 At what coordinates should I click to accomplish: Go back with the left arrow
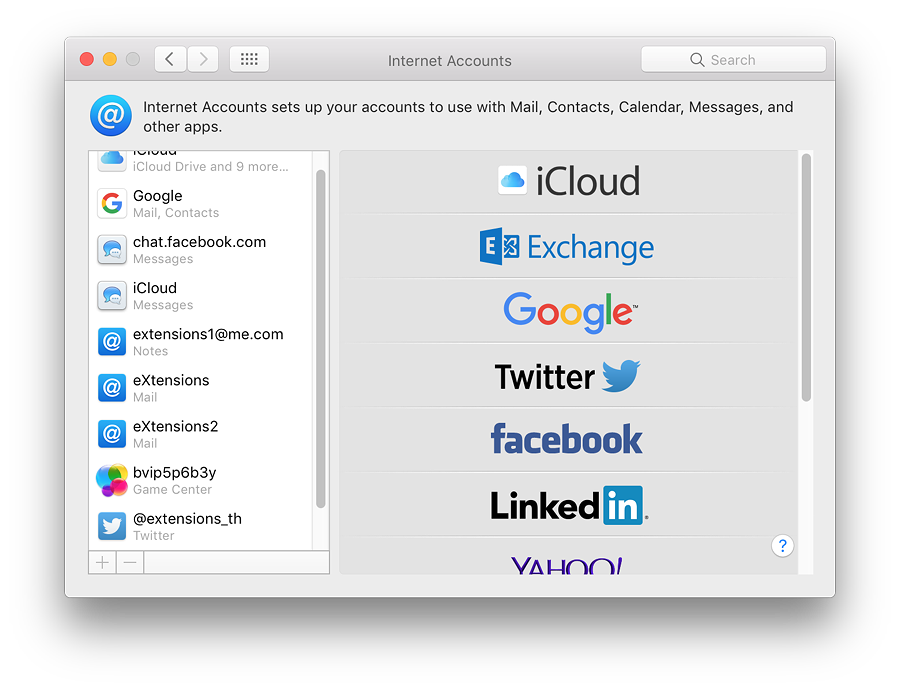click(170, 59)
